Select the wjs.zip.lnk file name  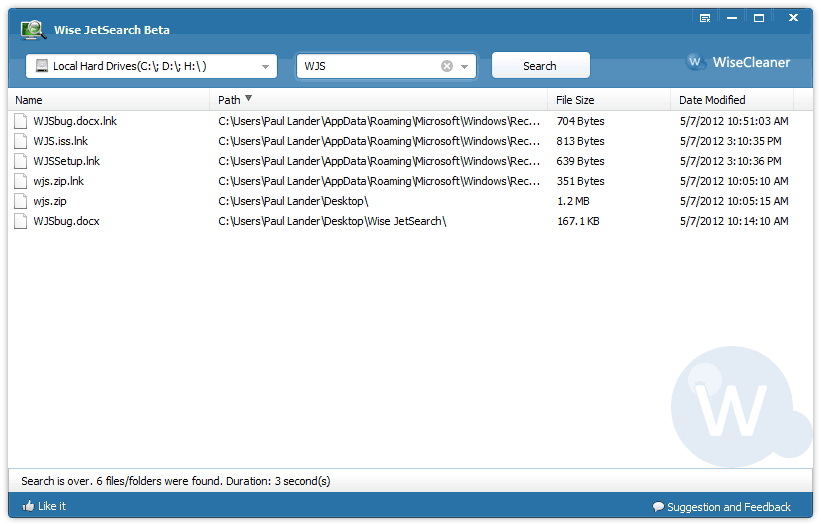pos(59,181)
